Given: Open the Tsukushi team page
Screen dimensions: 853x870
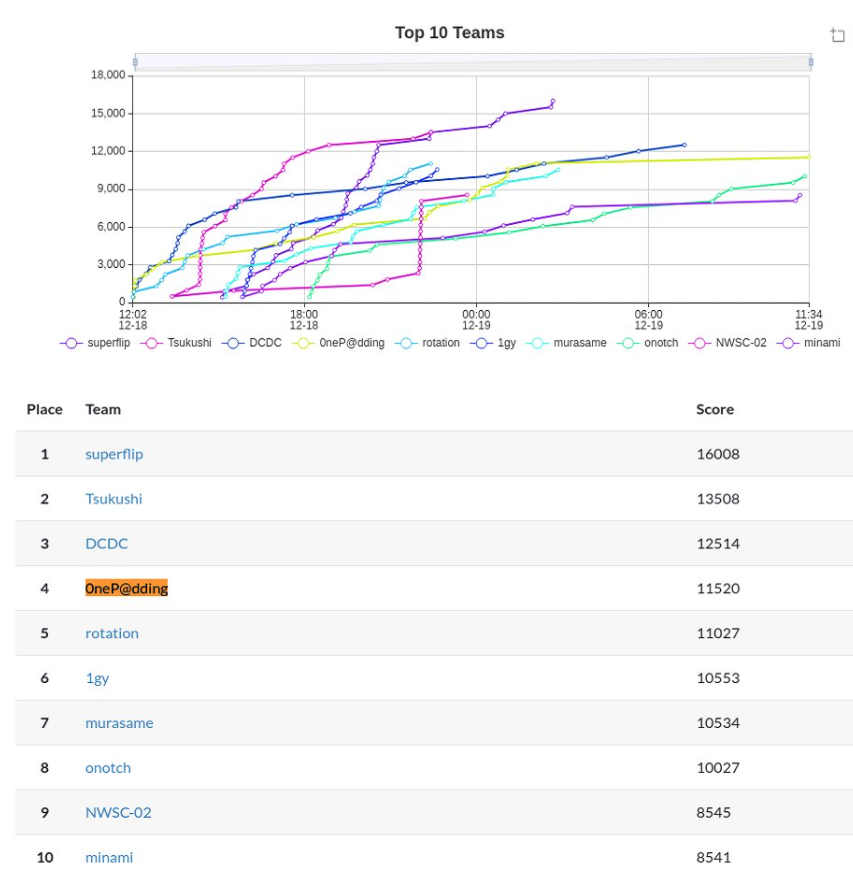Looking at the screenshot, I should pos(114,499).
